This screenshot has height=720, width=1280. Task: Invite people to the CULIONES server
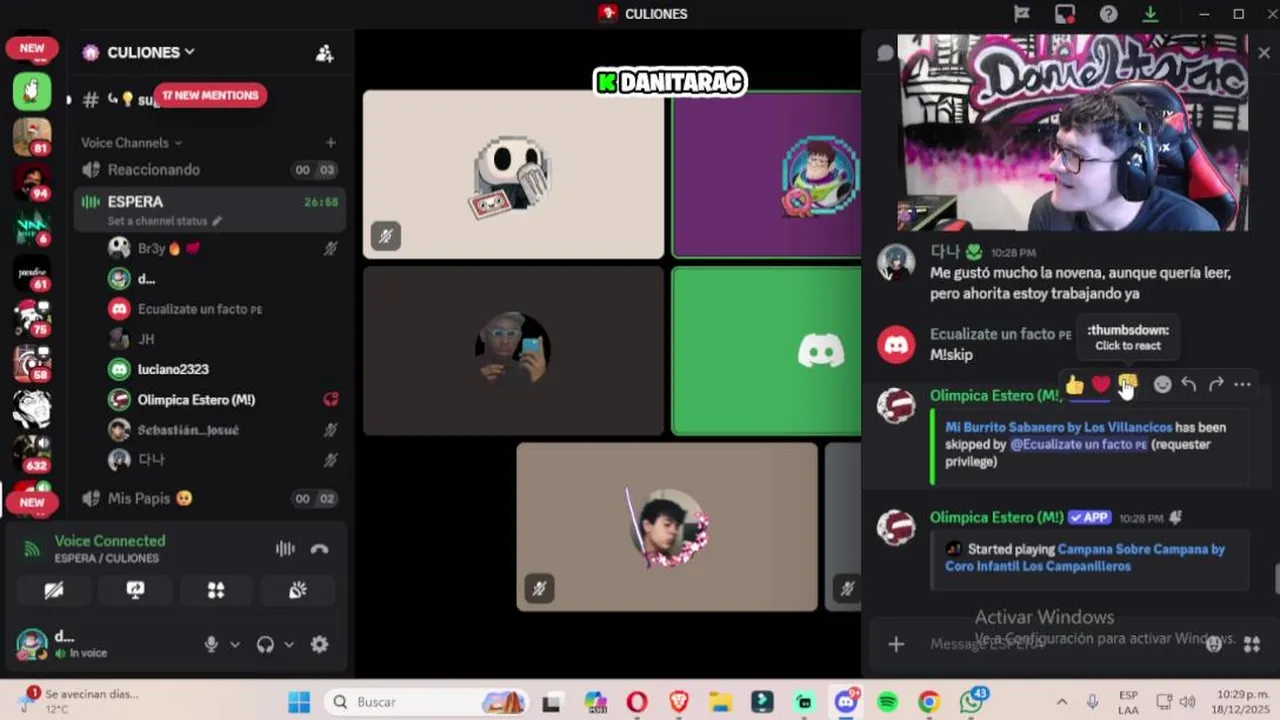[x=324, y=53]
